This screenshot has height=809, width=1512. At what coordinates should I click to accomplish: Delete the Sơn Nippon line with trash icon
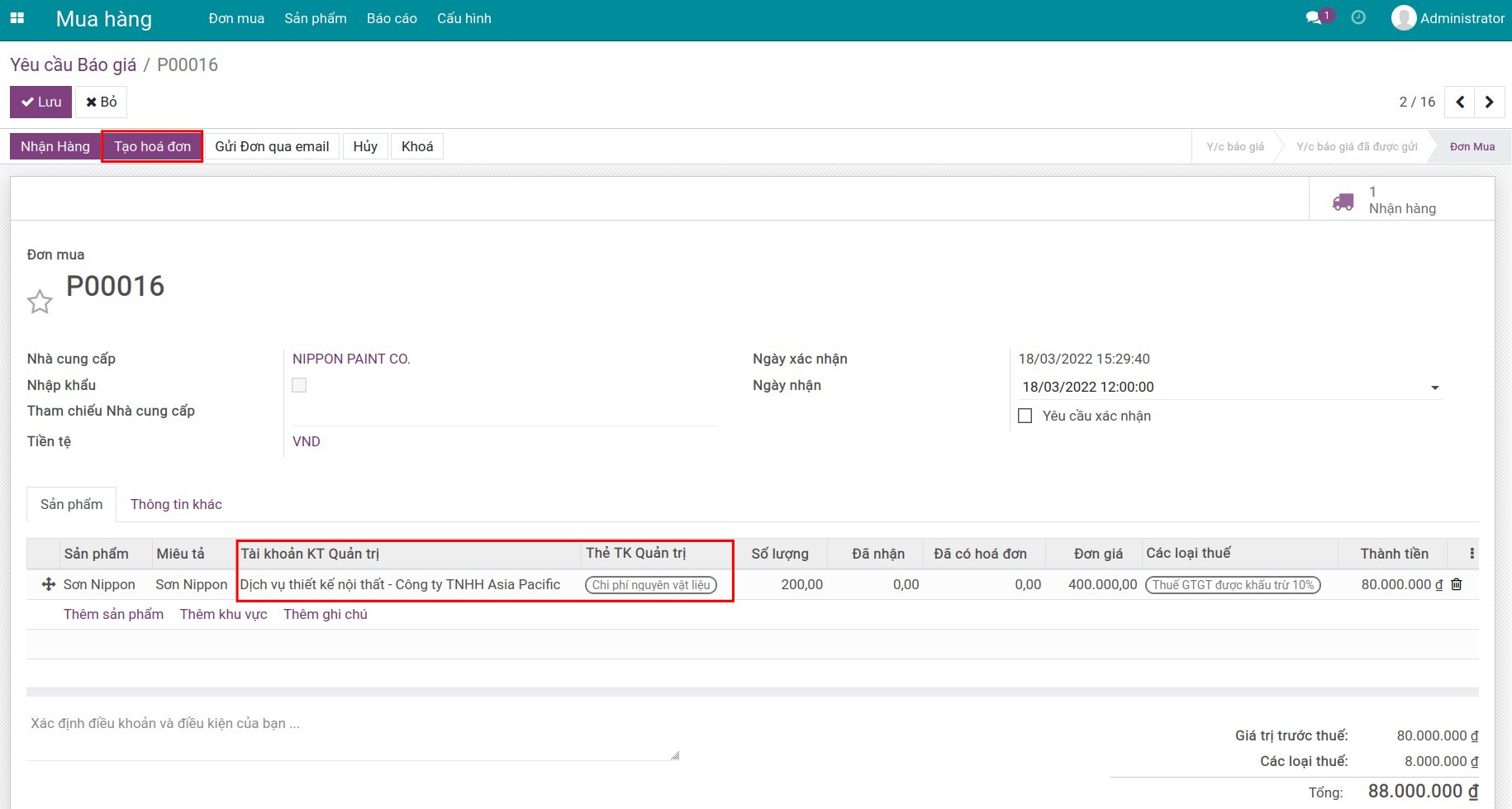1457,584
